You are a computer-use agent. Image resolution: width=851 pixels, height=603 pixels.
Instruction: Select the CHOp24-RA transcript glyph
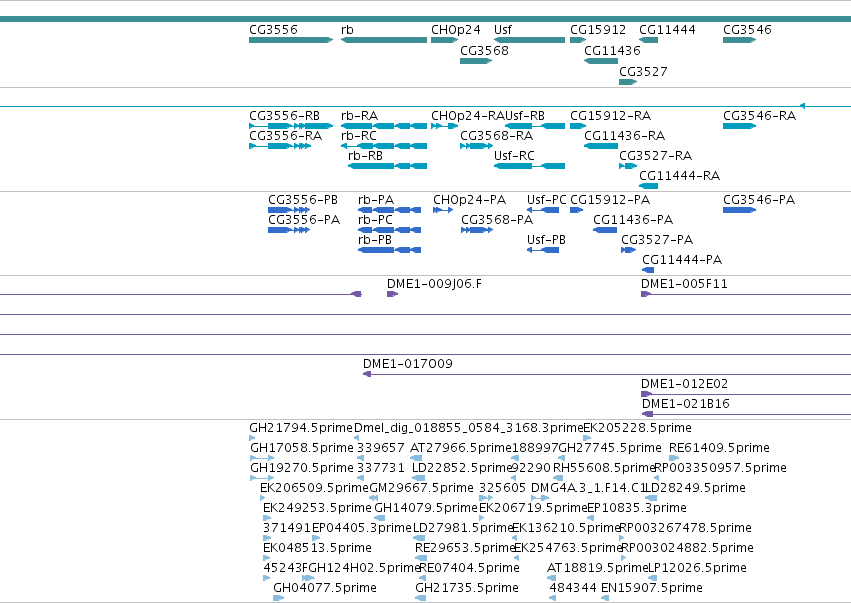[x=444, y=126]
